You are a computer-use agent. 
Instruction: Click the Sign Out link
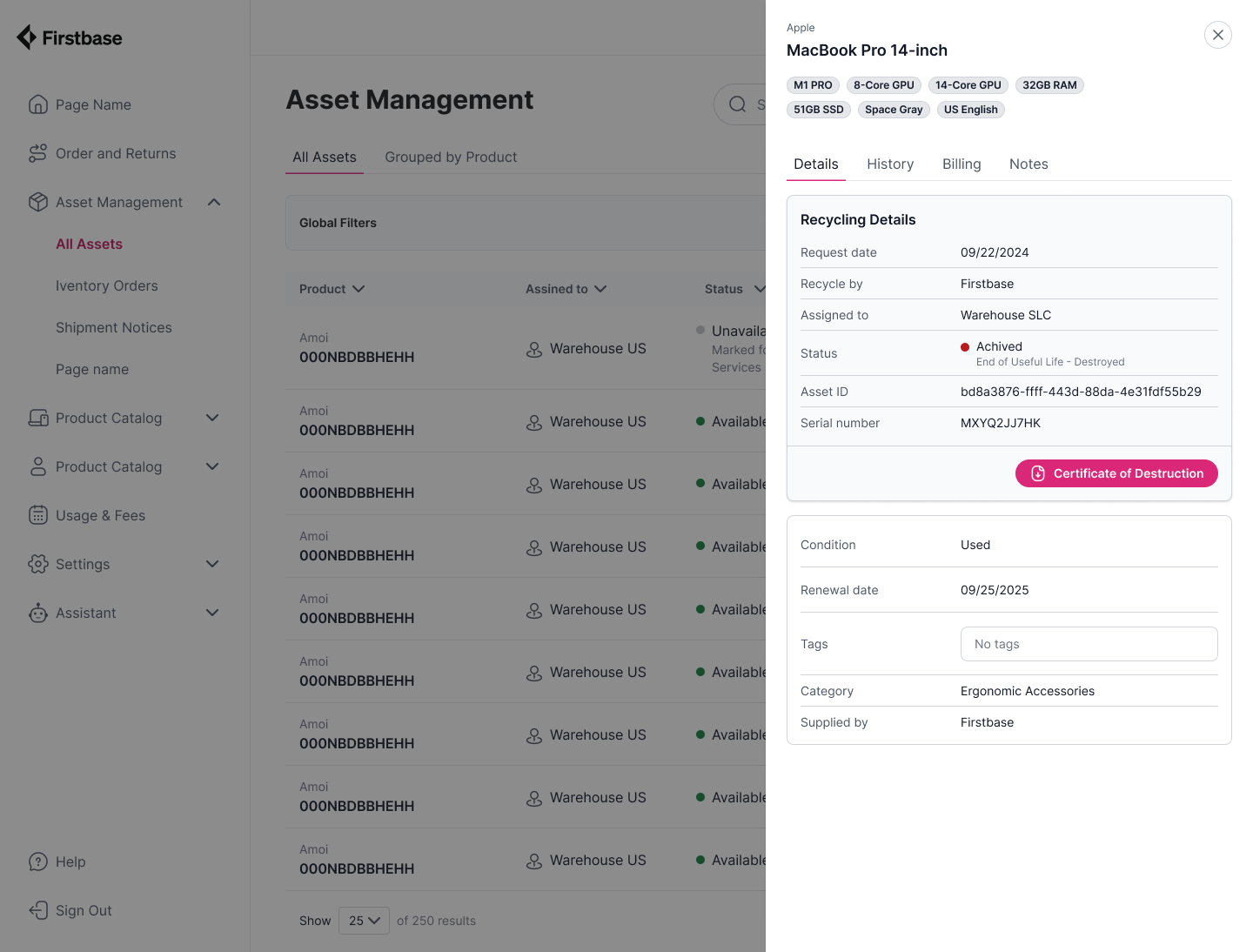tap(84, 910)
